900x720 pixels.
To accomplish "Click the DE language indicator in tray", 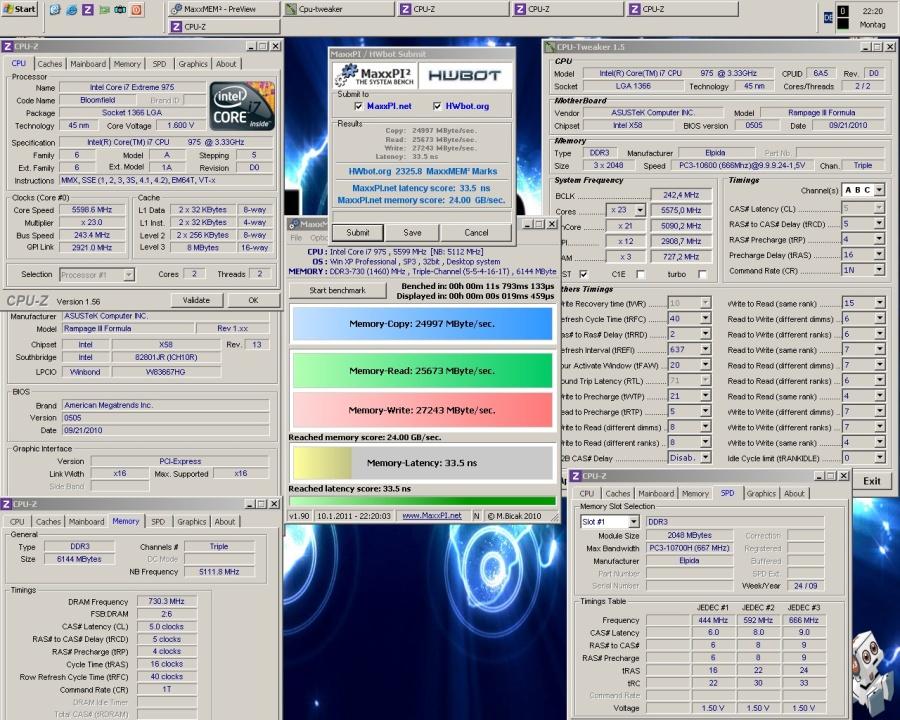I will [x=828, y=18].
